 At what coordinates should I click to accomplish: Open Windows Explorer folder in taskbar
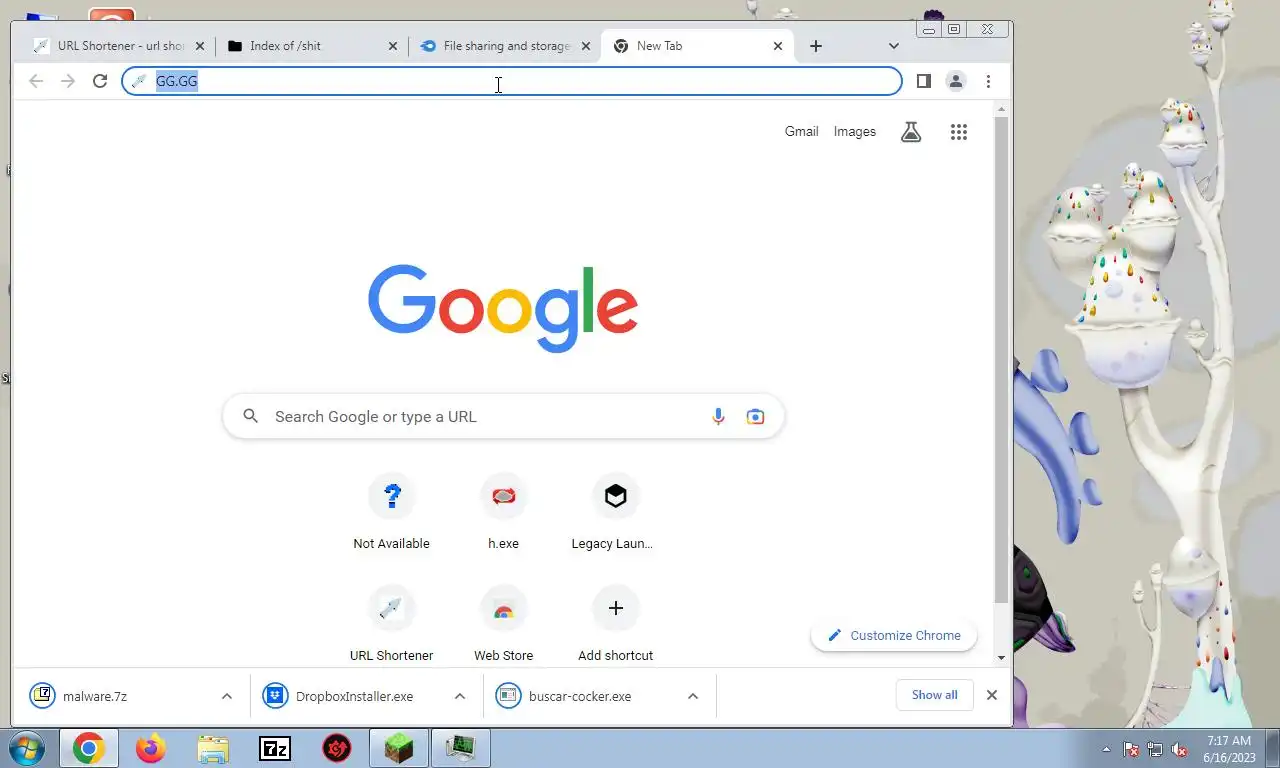click(213, 748)
